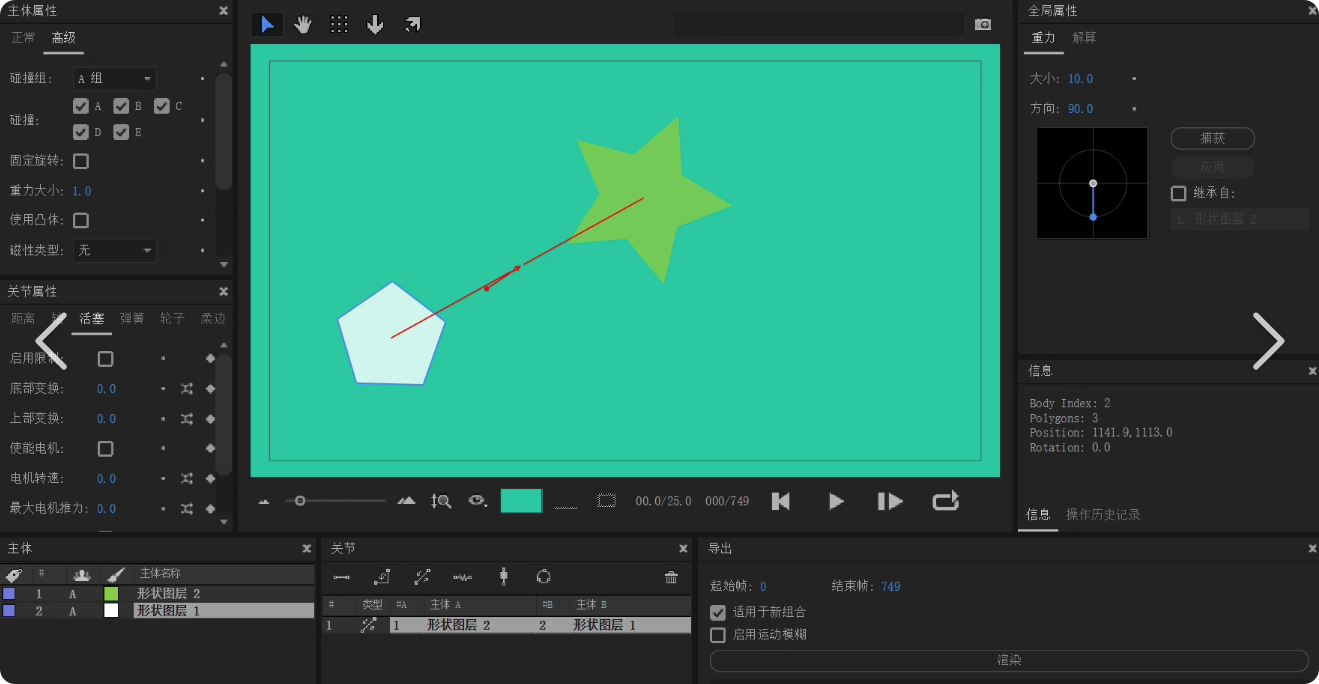Toggle 继承自 checkbox
This screenshot has height=684, width=1319.
click(x=1179, y=193)
